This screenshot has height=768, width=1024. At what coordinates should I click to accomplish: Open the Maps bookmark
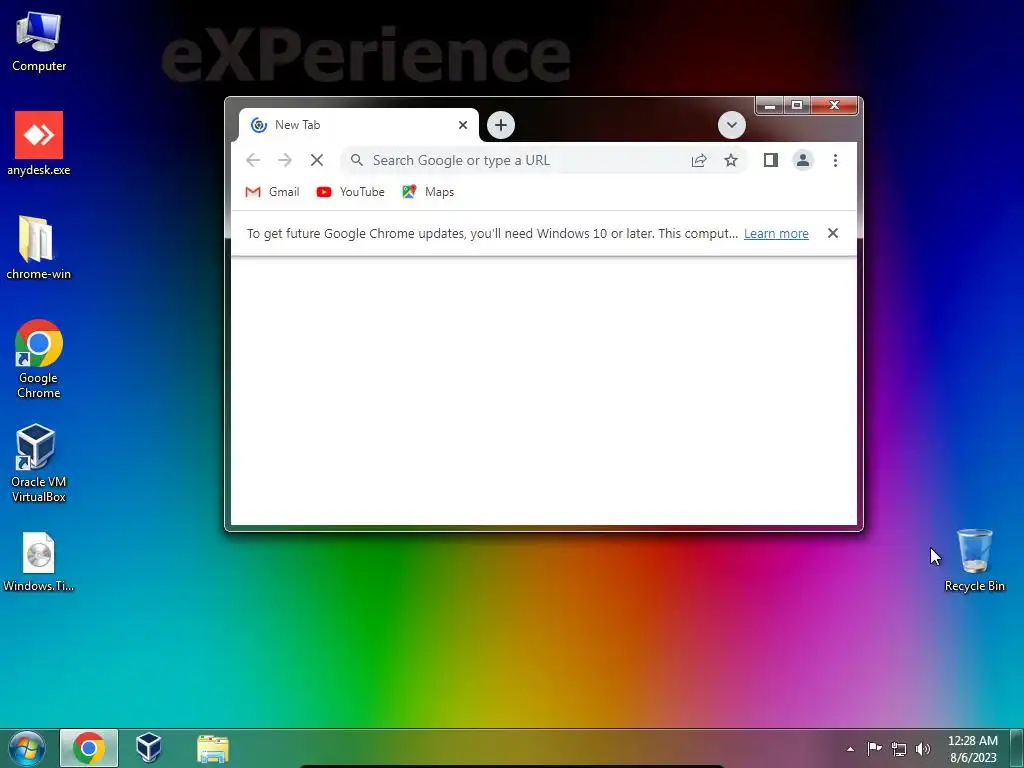(428, 192)
